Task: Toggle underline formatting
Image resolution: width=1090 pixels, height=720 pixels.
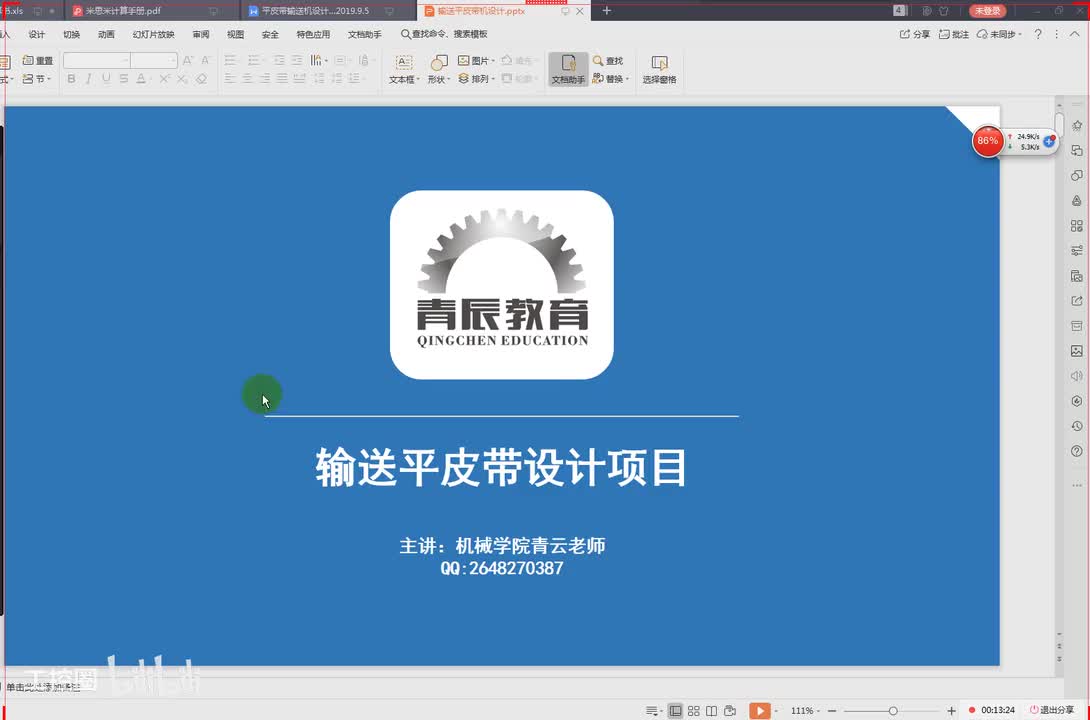Action: tap(106, 79)
